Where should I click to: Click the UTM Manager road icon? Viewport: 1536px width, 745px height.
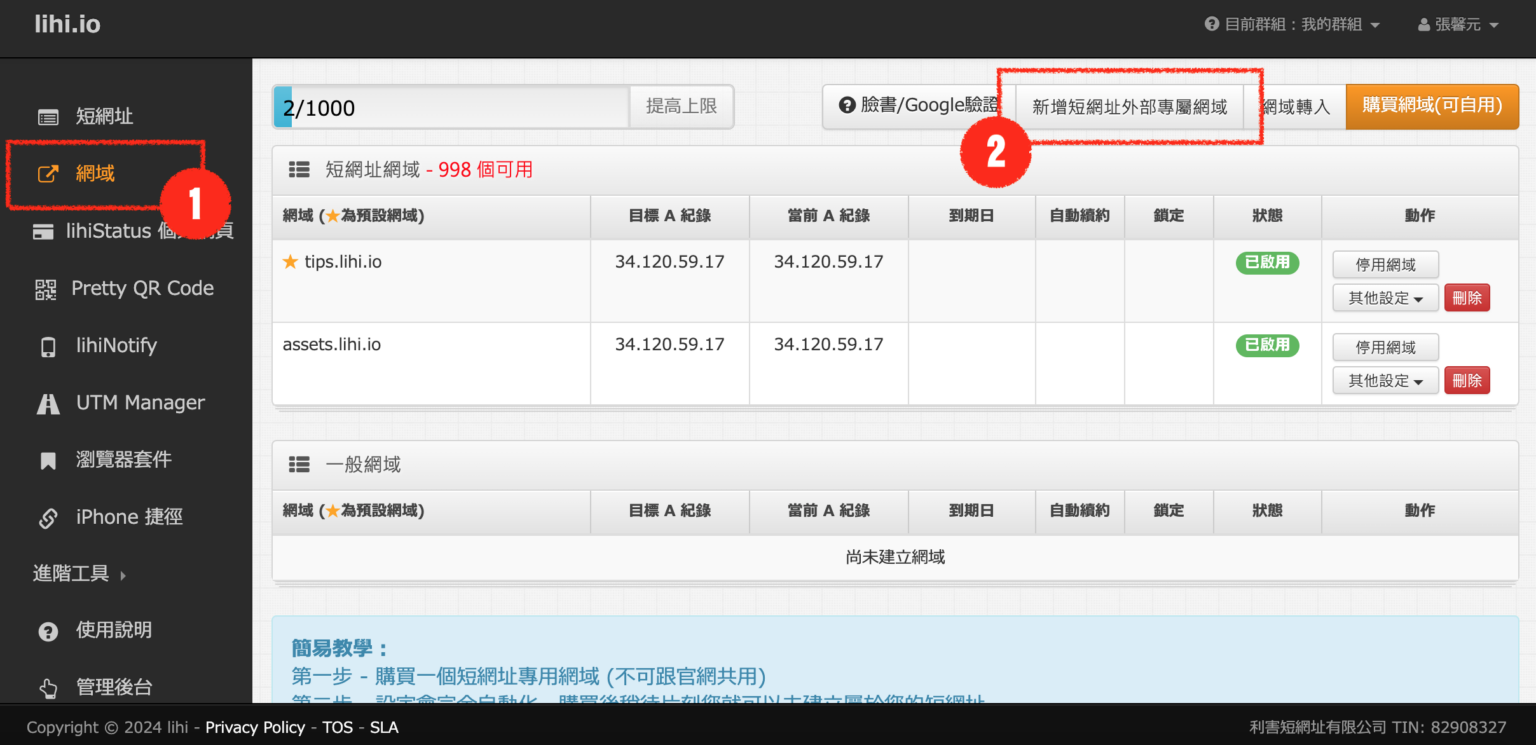click(48, 404)
